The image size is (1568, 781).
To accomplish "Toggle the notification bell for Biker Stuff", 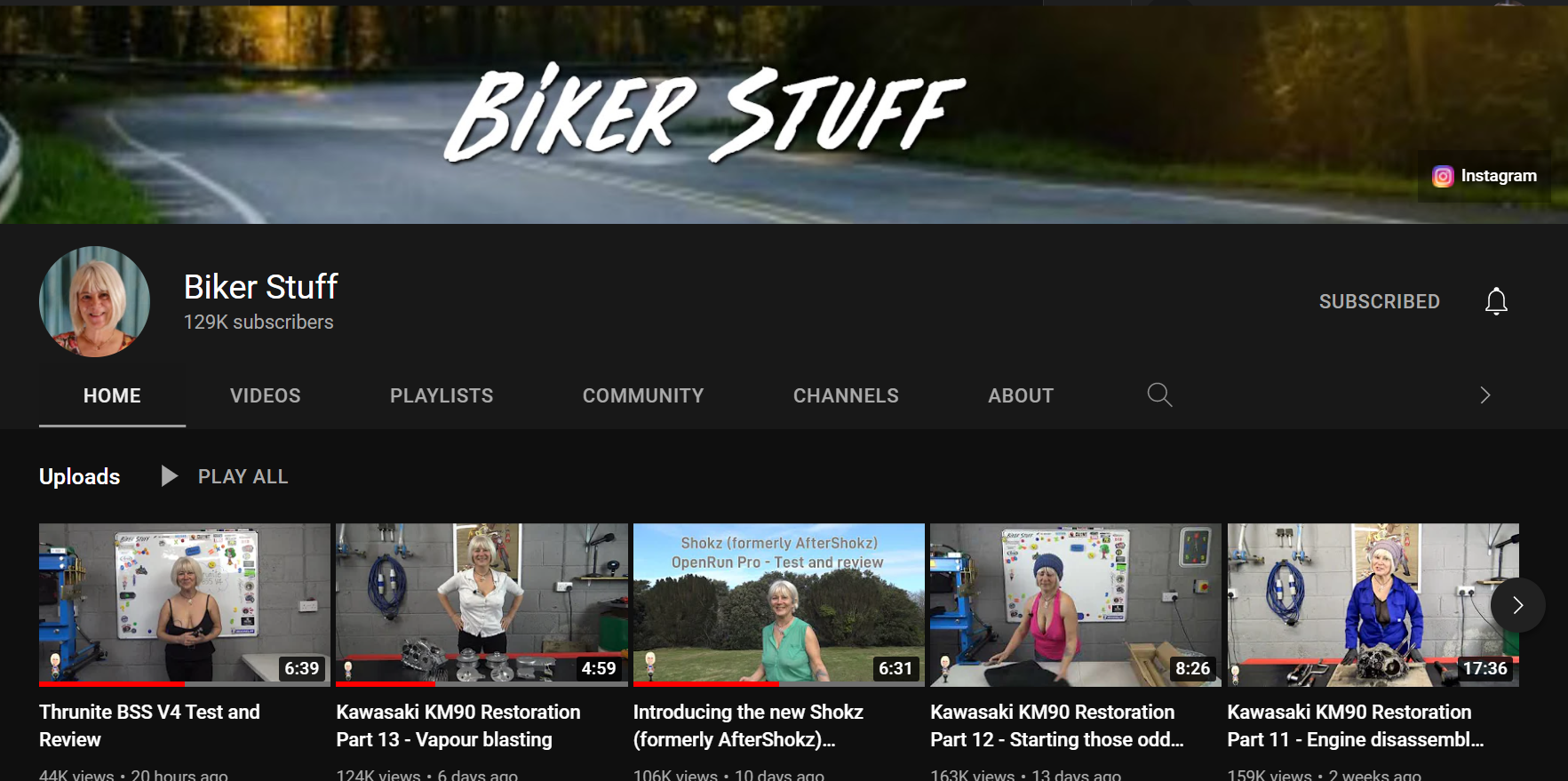I will tap(1496, 301).
